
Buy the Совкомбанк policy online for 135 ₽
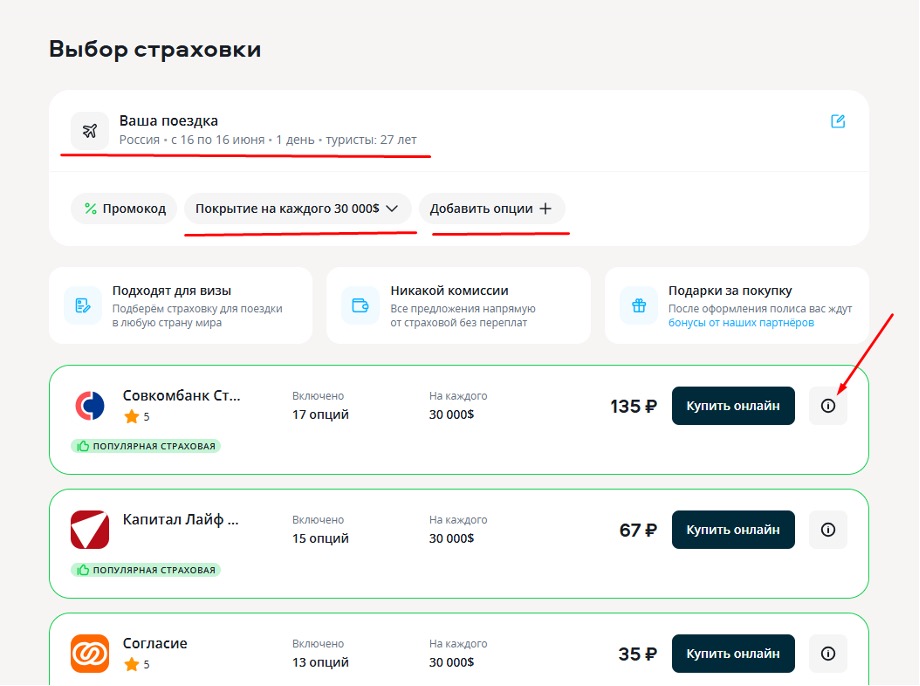(733, 405)
